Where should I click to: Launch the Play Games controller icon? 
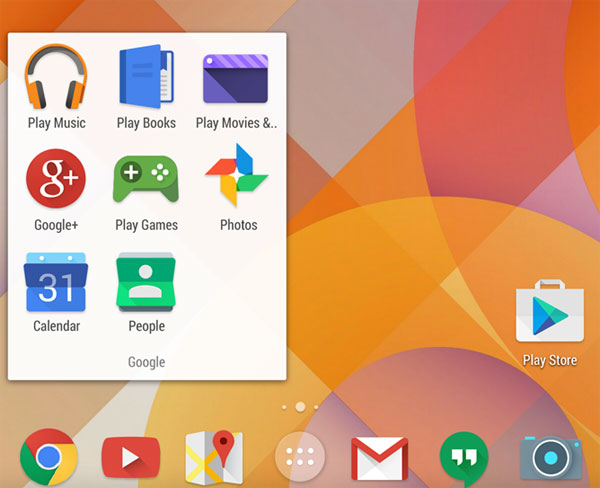[x=146, y=179]
